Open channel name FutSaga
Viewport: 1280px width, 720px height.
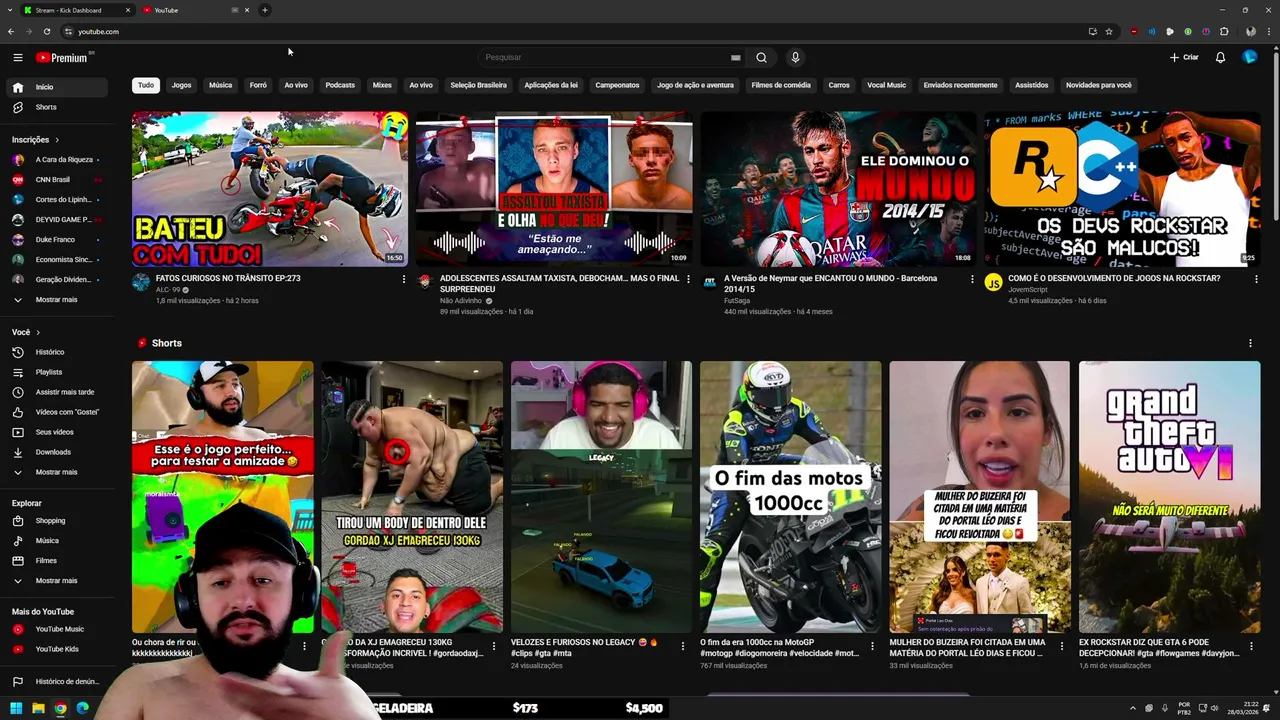[738, 300]
